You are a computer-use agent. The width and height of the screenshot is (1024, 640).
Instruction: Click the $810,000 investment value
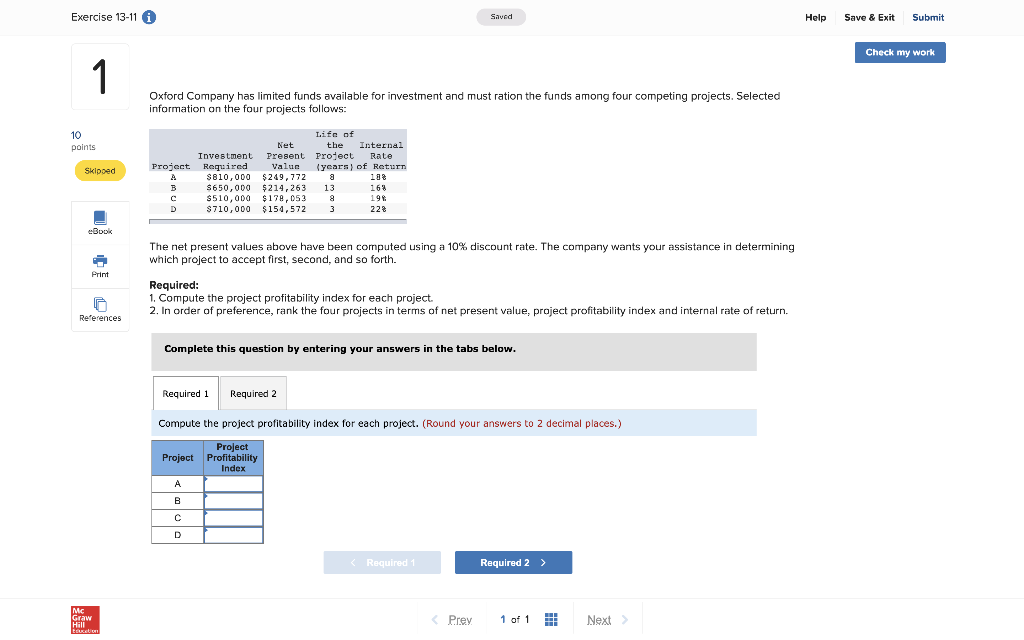(228, 177)
